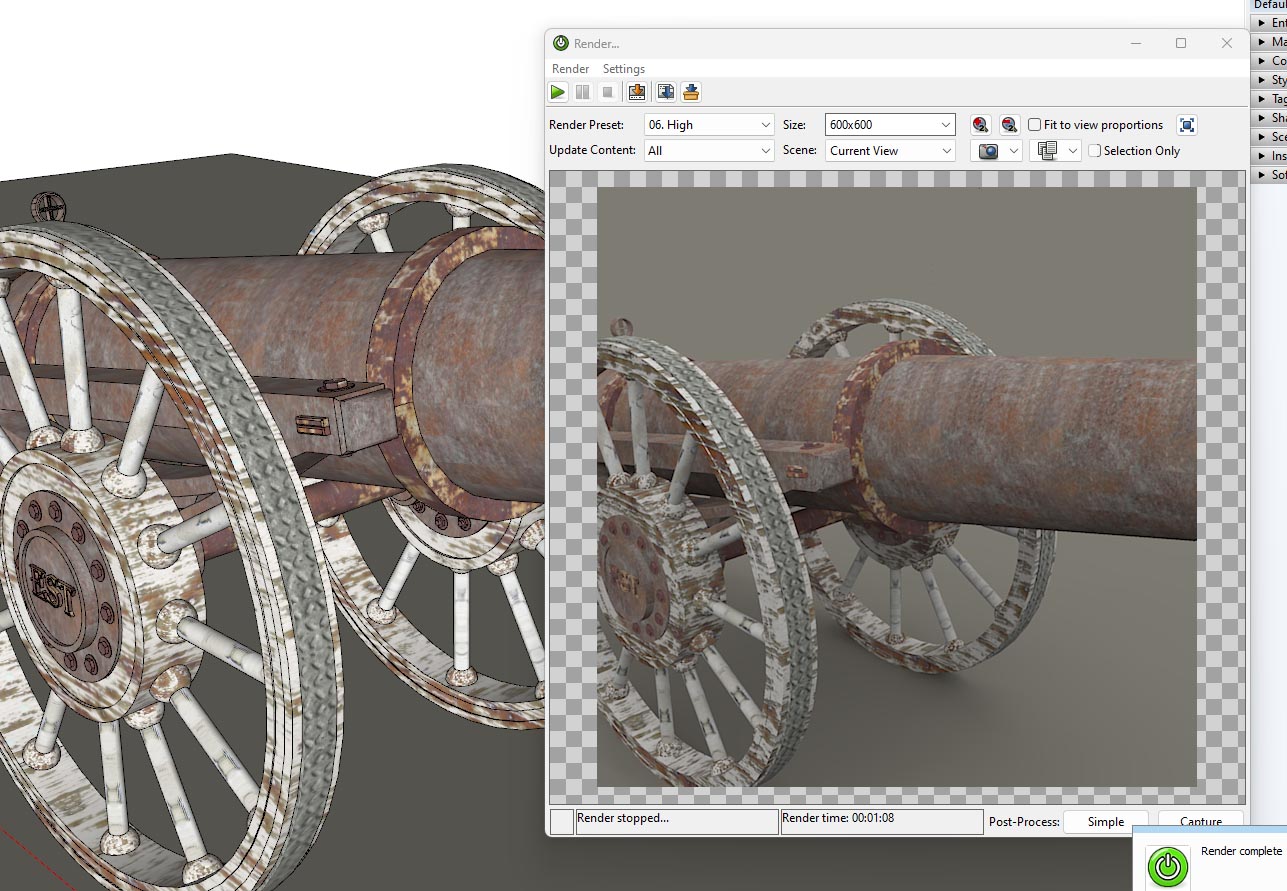The height and width of the screenshot is (891, 1287).
Task: Click the second red zoom icon beside Size
Action: (x=1009, y=125)
